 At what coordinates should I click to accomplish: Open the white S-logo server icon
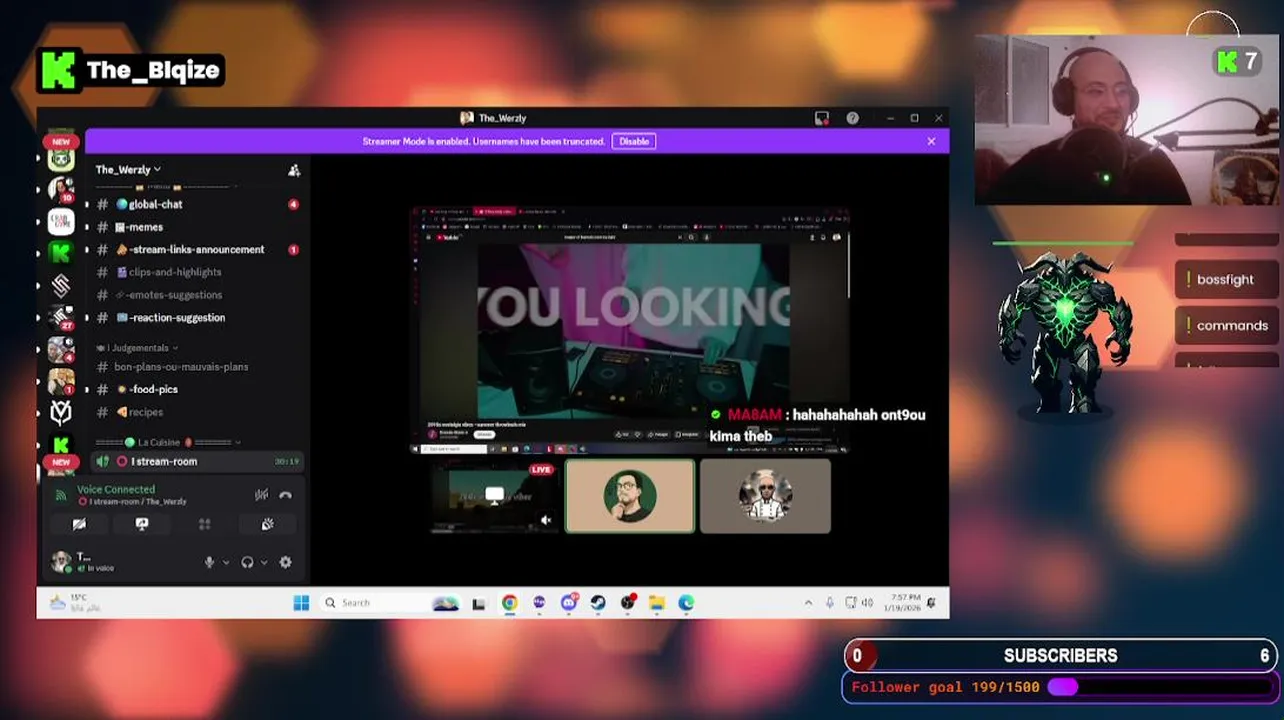tap(61, 285)
